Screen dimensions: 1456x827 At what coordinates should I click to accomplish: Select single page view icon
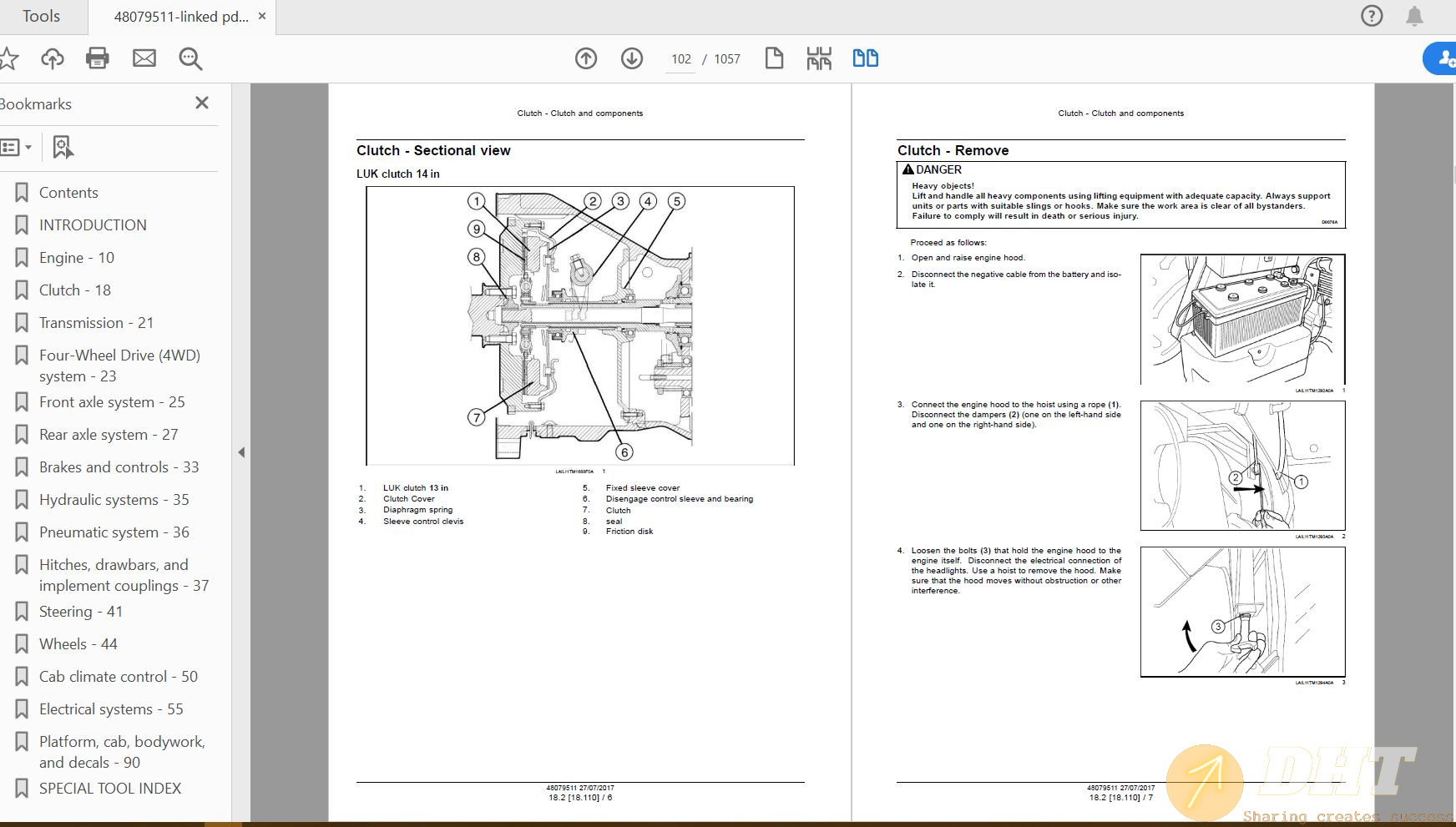click(x=774, y=58)
